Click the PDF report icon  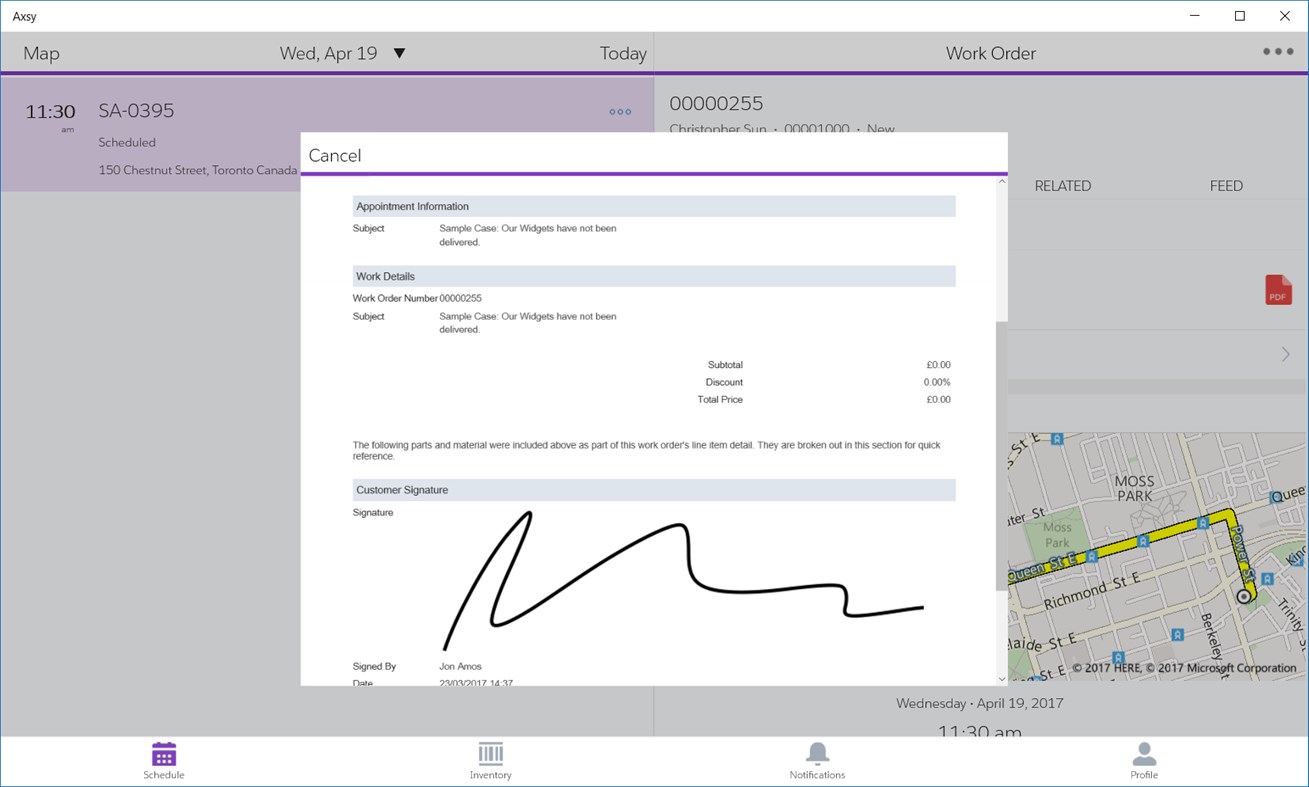coord(1277,290)
